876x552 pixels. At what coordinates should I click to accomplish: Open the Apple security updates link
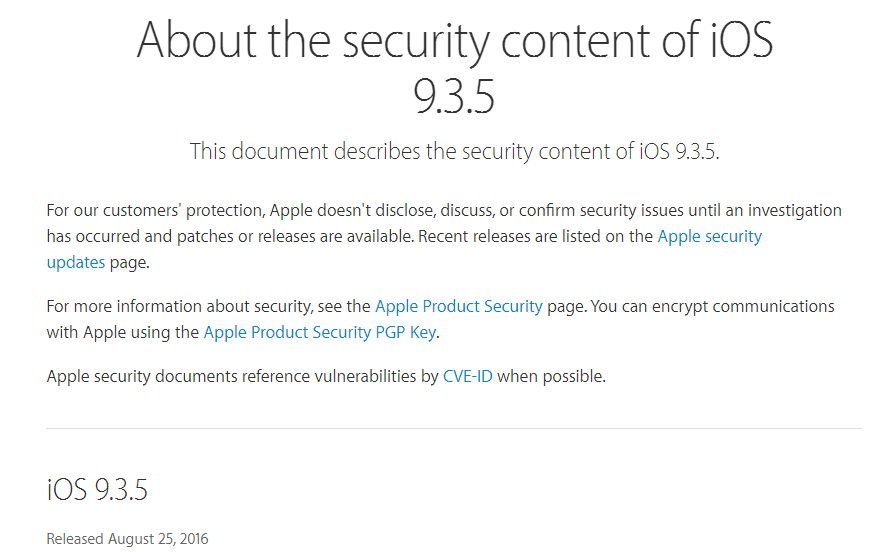(x=709, y=237)
